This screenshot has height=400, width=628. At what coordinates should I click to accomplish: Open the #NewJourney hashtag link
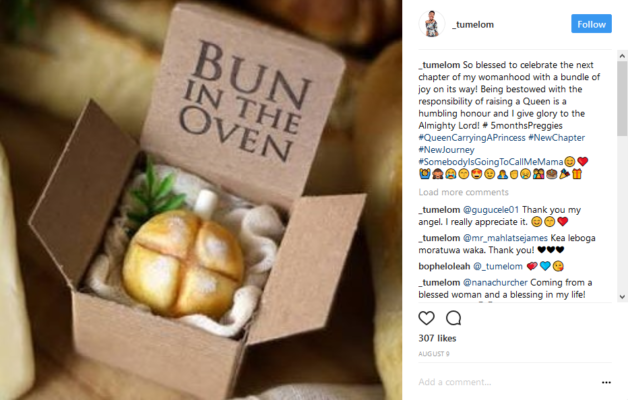click(x=446, y=150)
